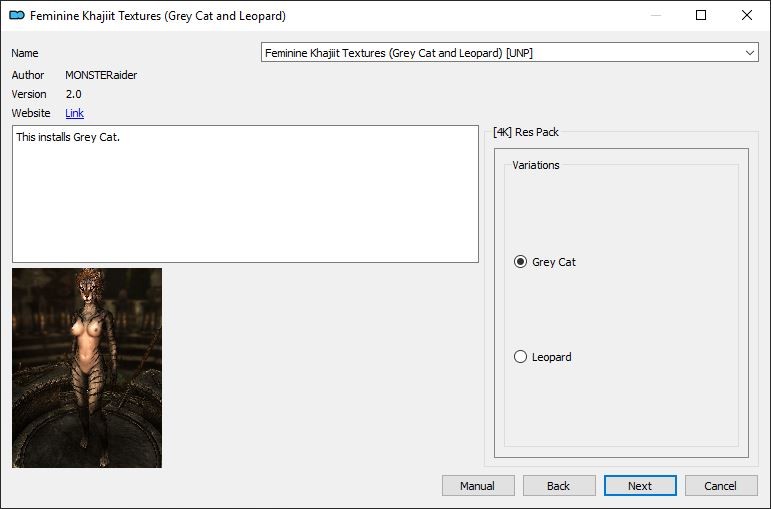Image resolution: width=771 pixels, height=509 pixels.
Task: Click inside the description text box
Action: tap(245, 194)
